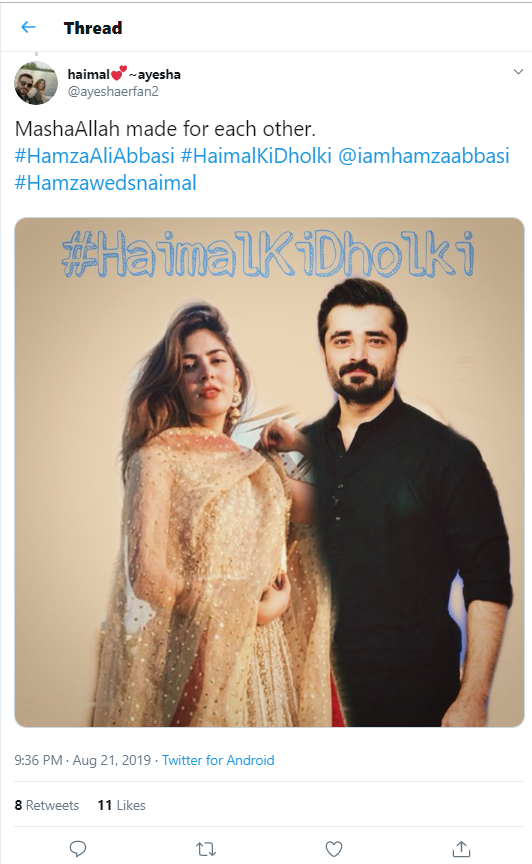532x864 pixels.
Task: Click the red hearts emoji in display name
Action: (x=119, y=73)
